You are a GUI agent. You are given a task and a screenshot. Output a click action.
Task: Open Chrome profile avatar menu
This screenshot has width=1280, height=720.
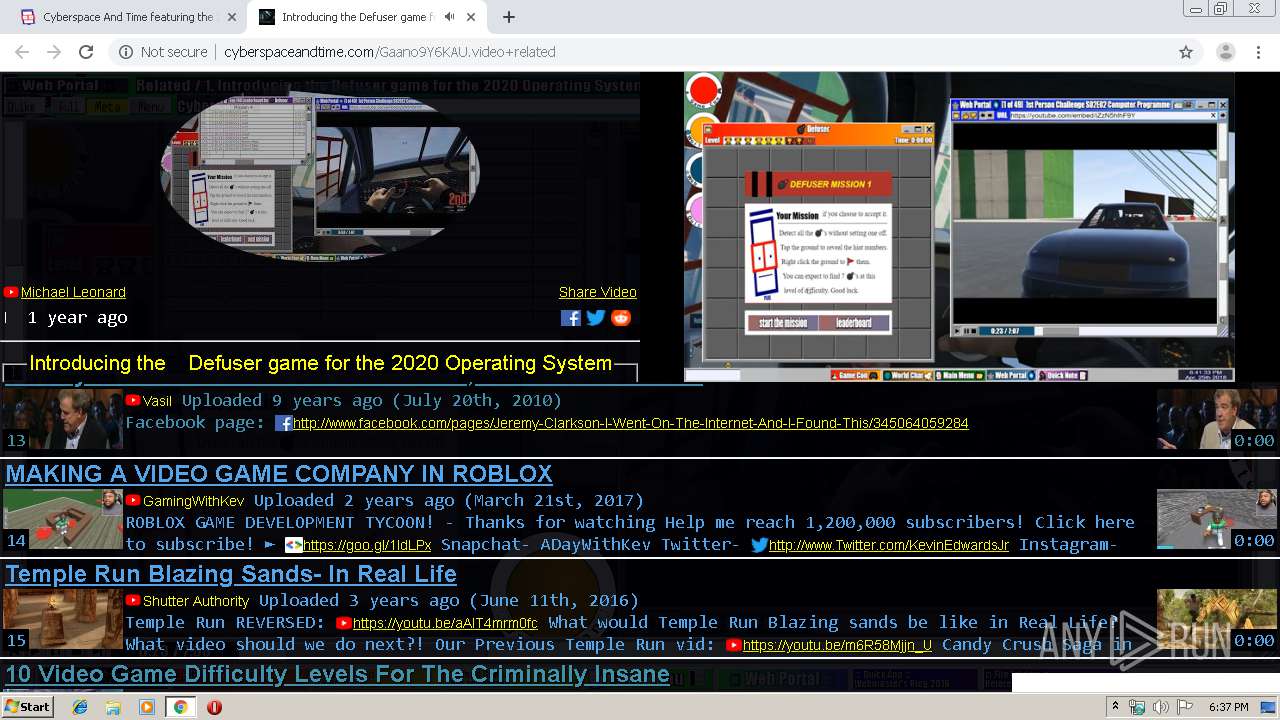pos(1225,52)
